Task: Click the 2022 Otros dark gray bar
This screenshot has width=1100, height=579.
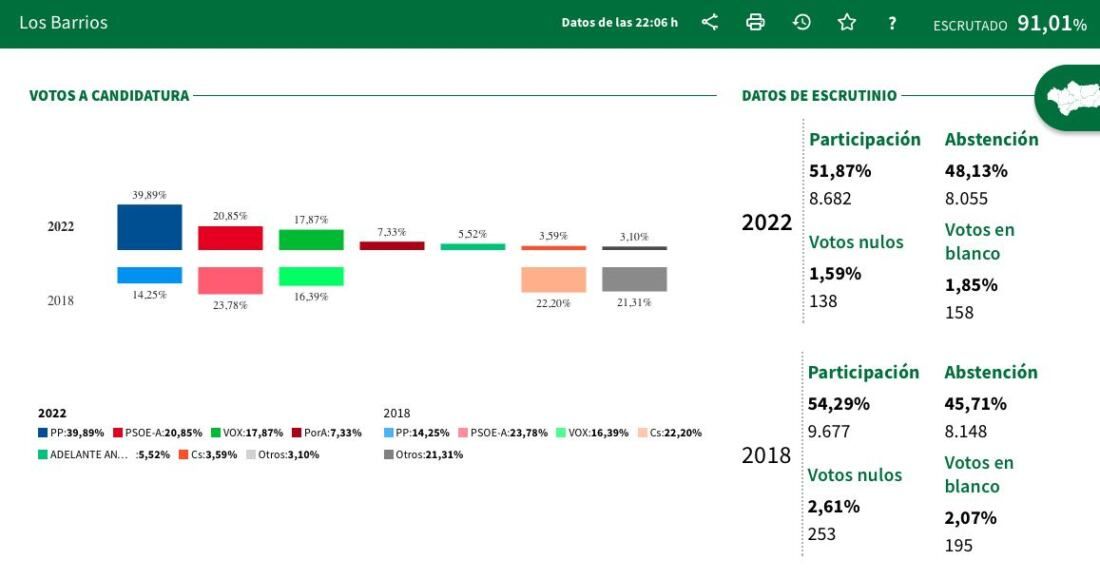Action: pos(634,248)
